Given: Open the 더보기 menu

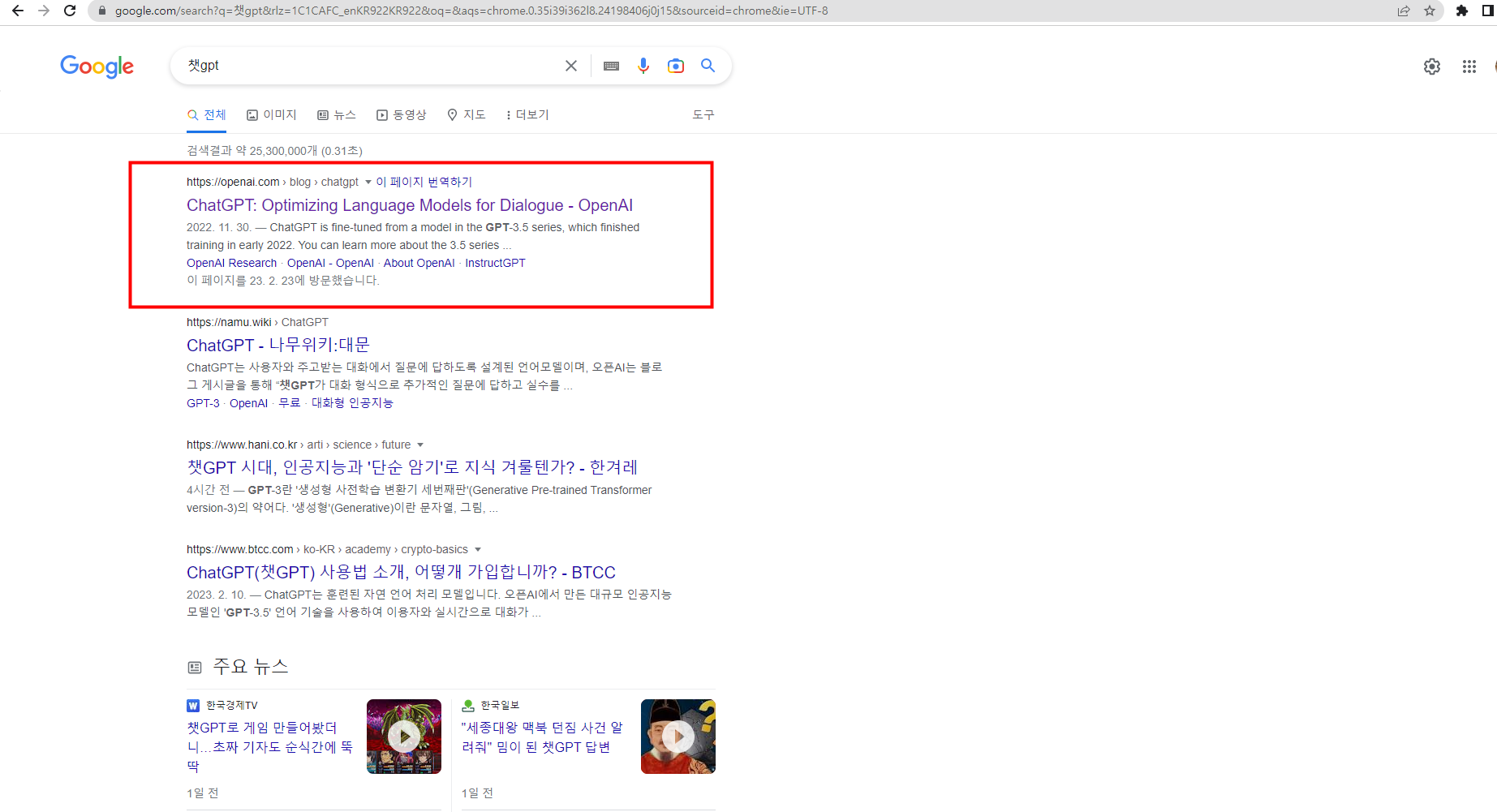Looking at the screenshot, I should [527, 115].
